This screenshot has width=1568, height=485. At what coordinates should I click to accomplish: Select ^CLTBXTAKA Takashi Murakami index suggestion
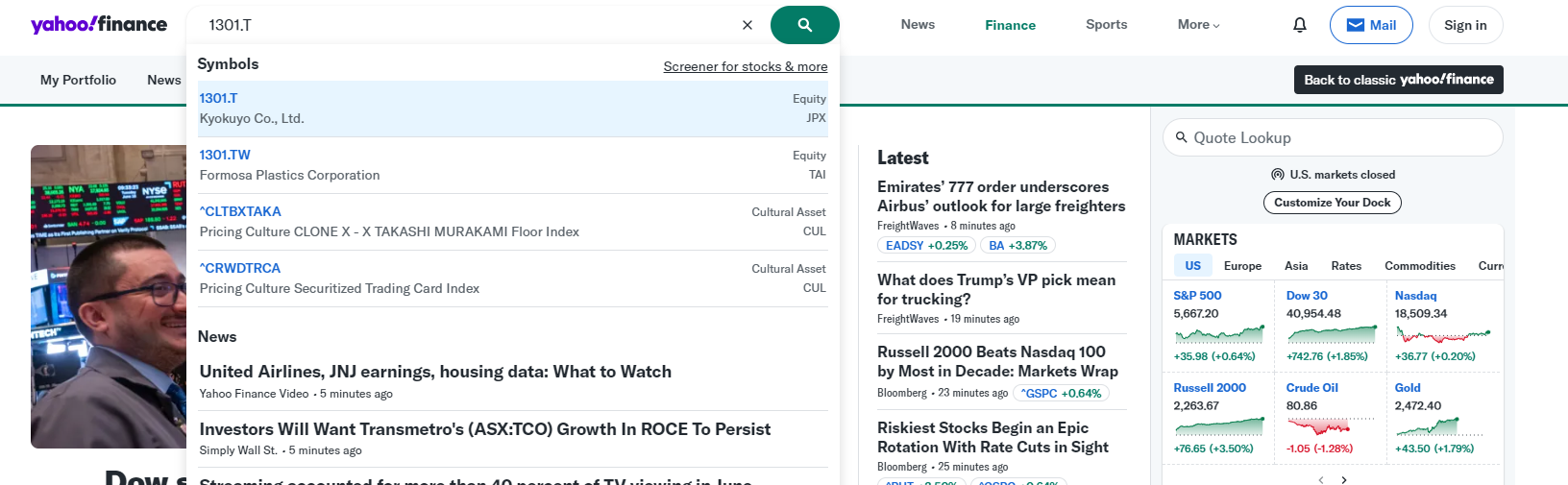[513, 222]
